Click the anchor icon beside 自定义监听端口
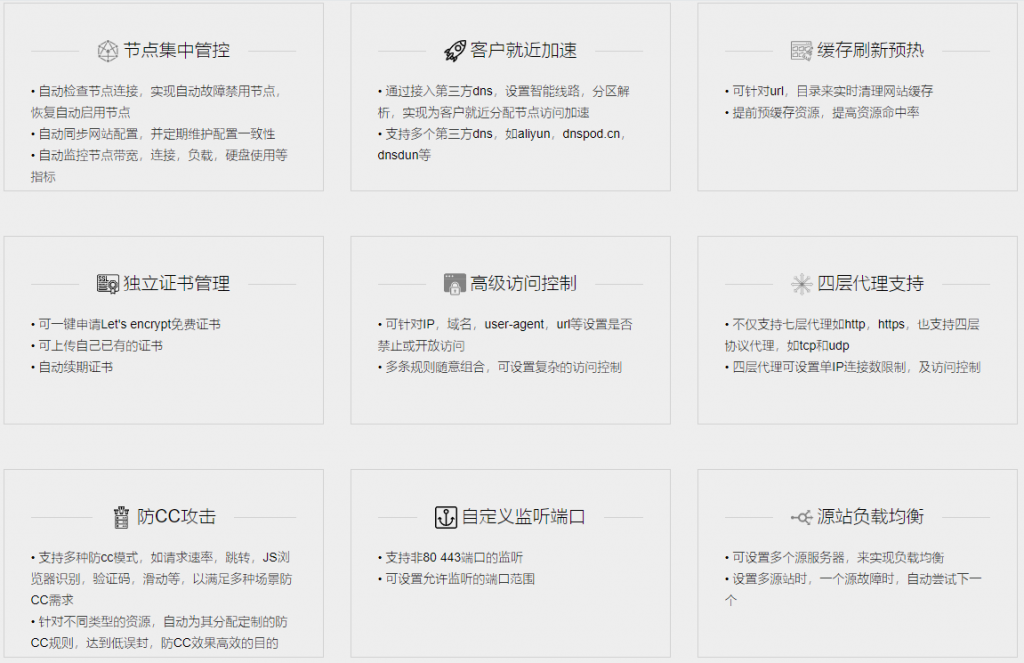Screen dimensions: 1024x663 coord(446,517)
